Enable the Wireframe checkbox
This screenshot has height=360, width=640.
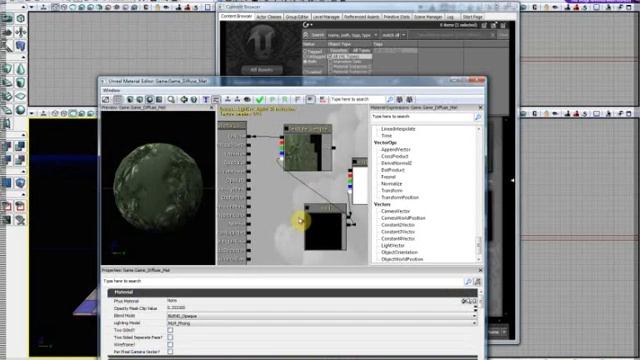click(170, 345)
